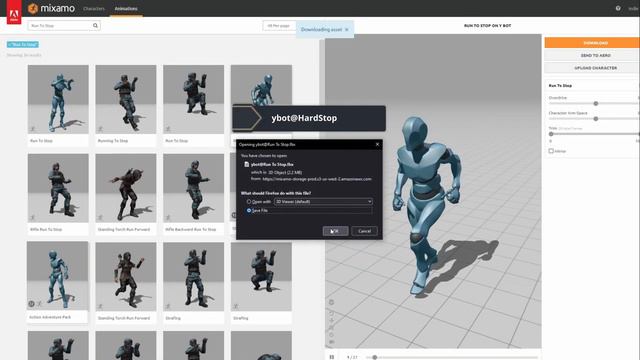The image size is (640, 360).
Task: Open the 3D Viewer (default) application dropdown
Action: [323, 202]
